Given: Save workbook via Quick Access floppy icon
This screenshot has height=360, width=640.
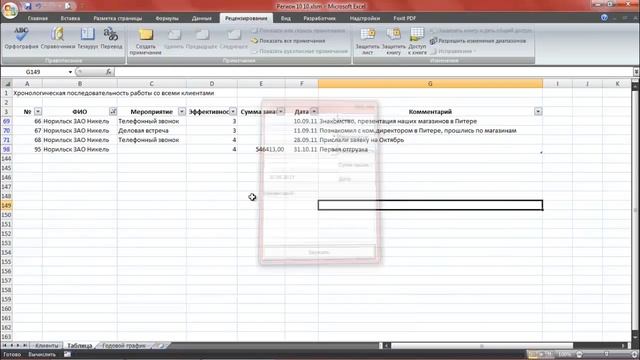Looking at the screenshot, I should tap(28, 6).
